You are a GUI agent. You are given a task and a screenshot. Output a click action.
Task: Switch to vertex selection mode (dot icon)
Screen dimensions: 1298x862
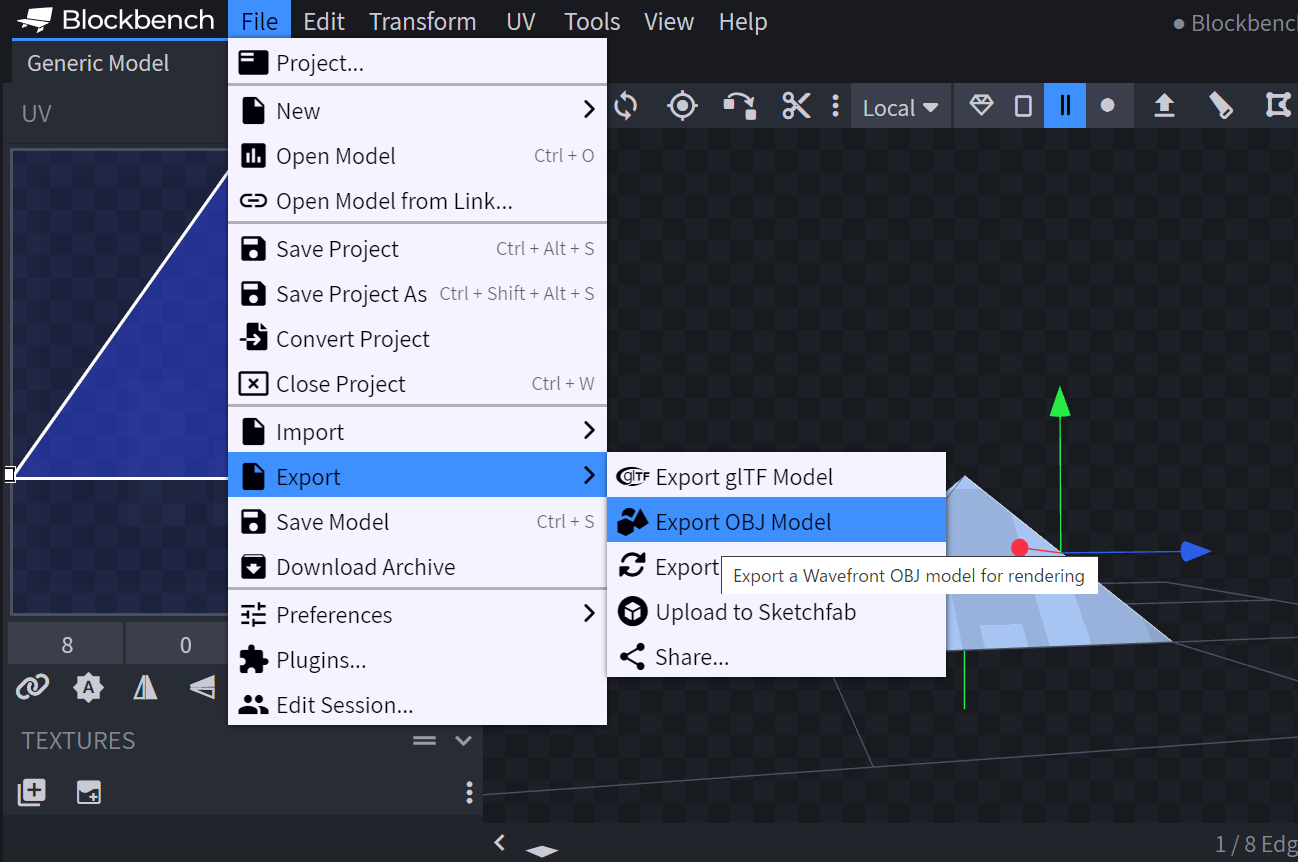(x=1107, y=106)
